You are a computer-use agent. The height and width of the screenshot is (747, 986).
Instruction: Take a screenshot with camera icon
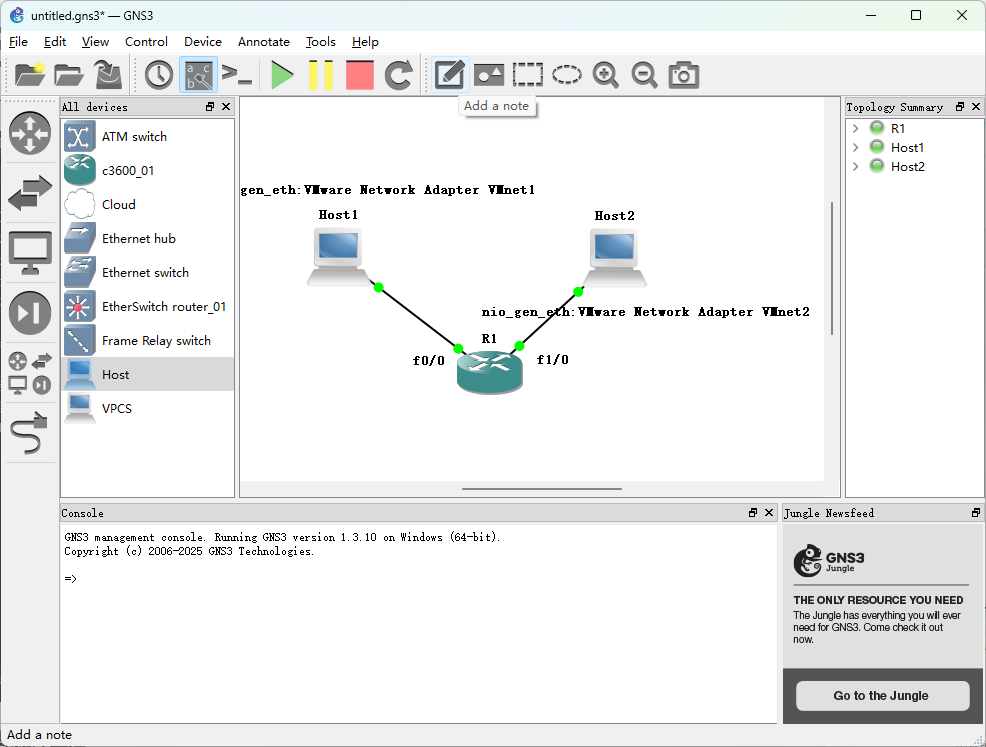point(684,75)
